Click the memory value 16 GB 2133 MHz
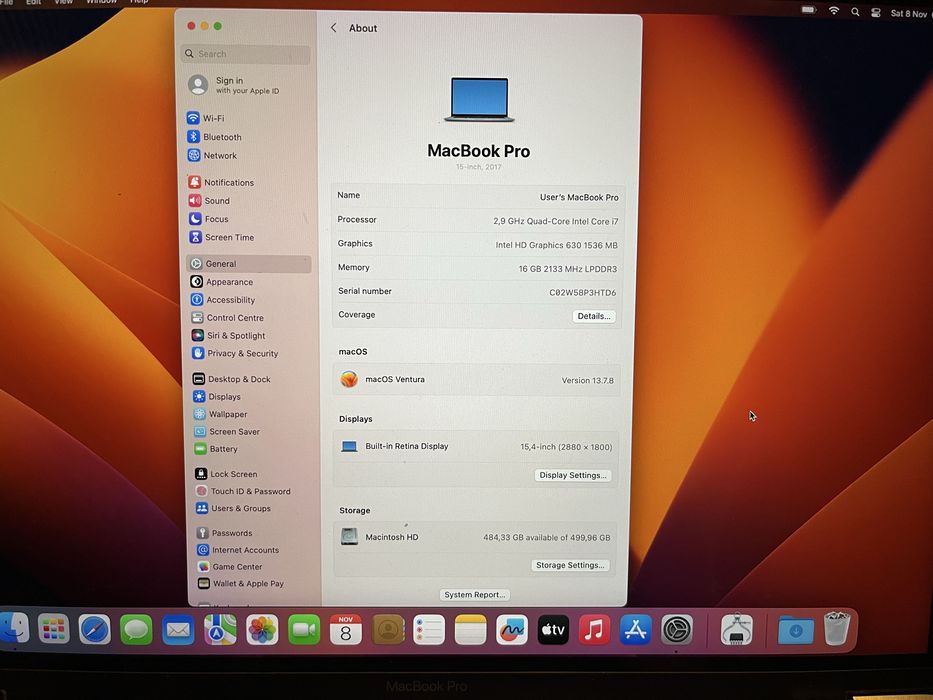 point(568,268)
